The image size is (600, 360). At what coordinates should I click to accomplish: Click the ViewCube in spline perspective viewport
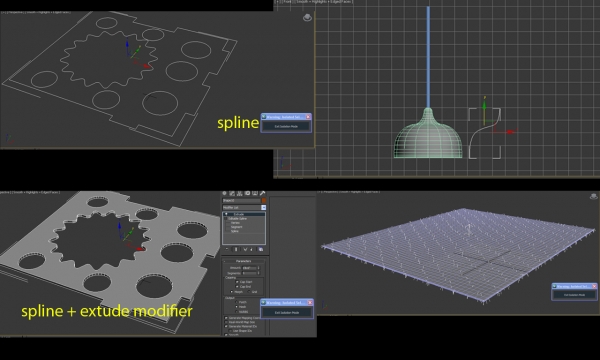[307, 18]
